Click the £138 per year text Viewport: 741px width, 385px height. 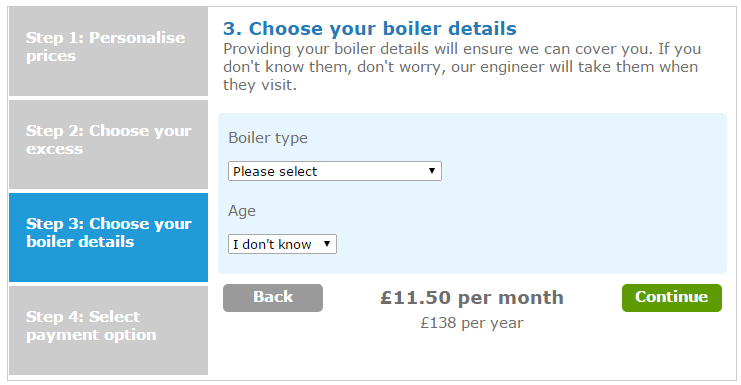[472, 323]
